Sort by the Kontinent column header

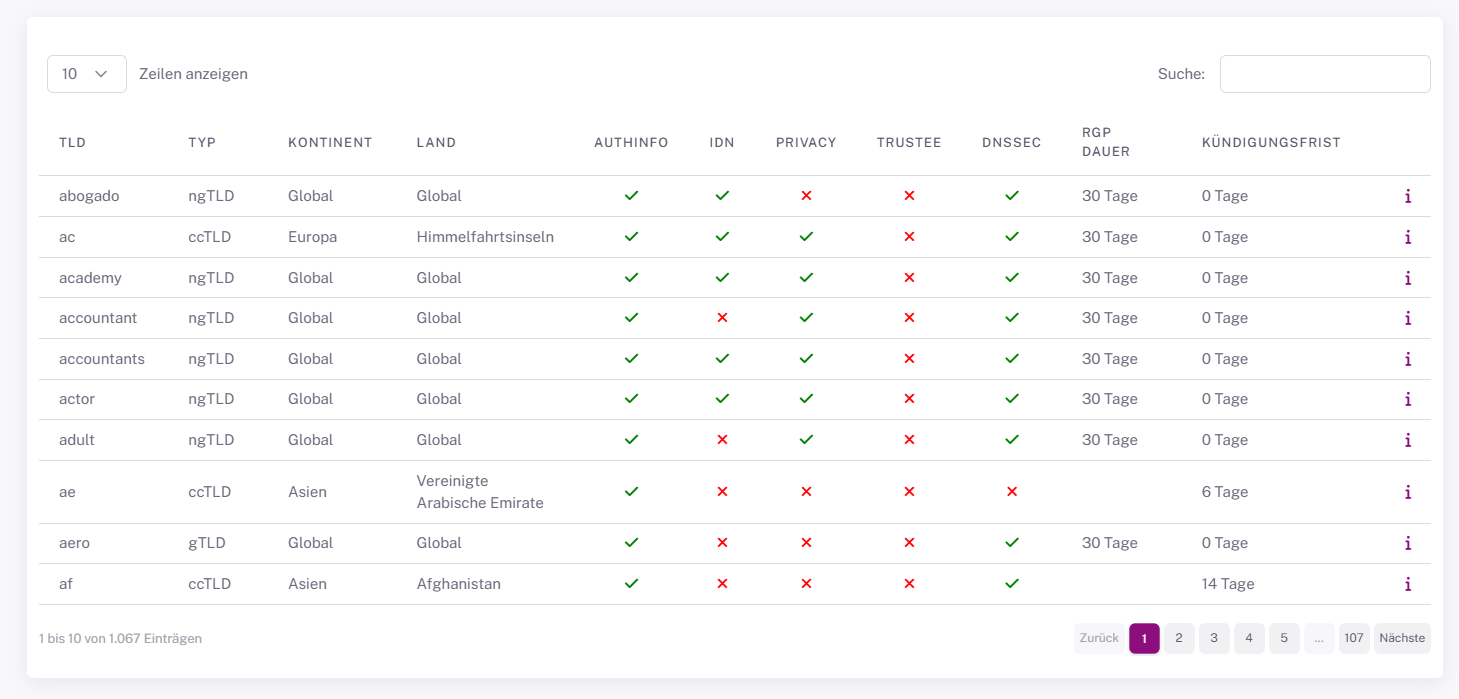pyautogui.click(x=330, y=143)
